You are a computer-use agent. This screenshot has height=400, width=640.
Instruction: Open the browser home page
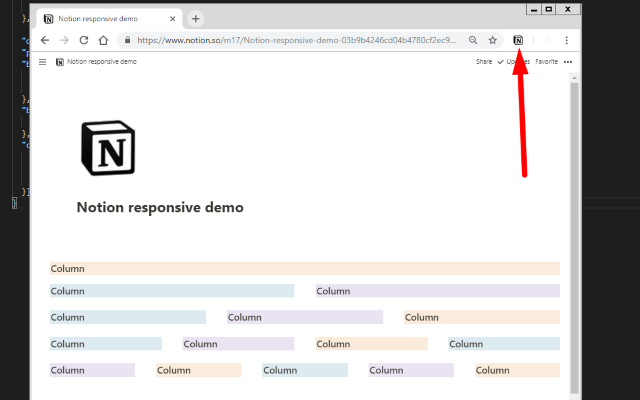pos(103,40)
